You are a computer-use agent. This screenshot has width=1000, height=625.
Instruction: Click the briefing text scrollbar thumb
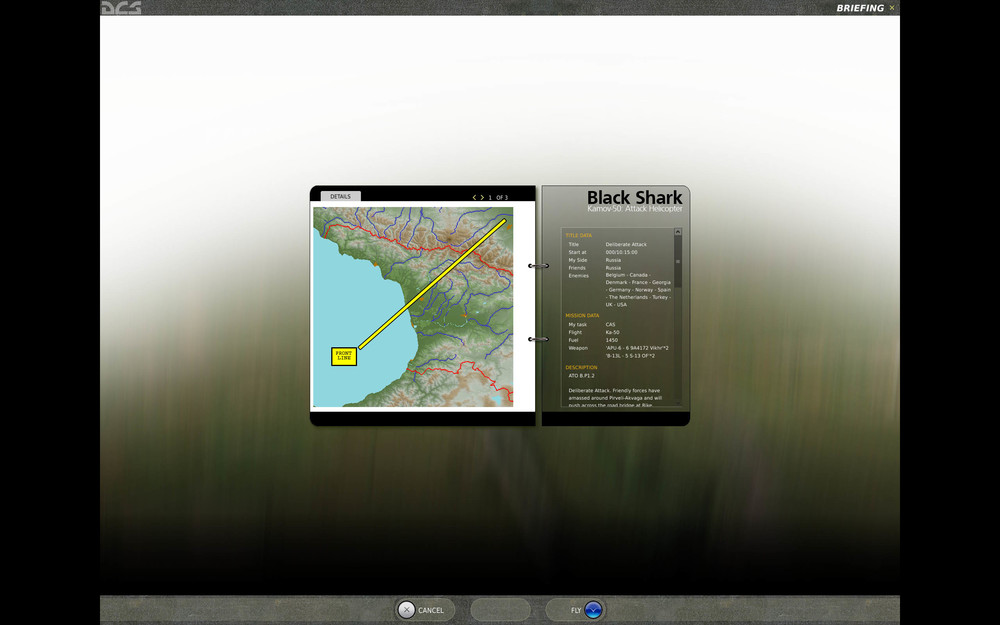coord(678,261)
